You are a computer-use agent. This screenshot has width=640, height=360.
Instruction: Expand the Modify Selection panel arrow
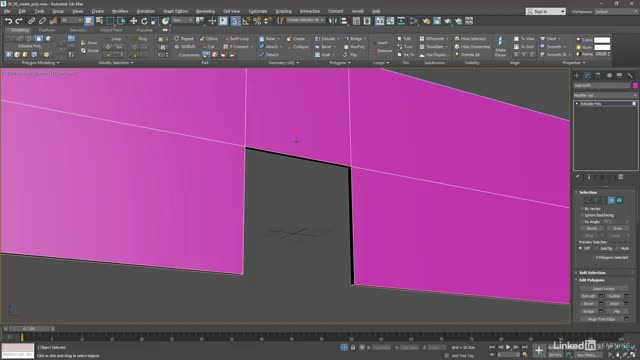pyautogui.click(x=132, y=63)
